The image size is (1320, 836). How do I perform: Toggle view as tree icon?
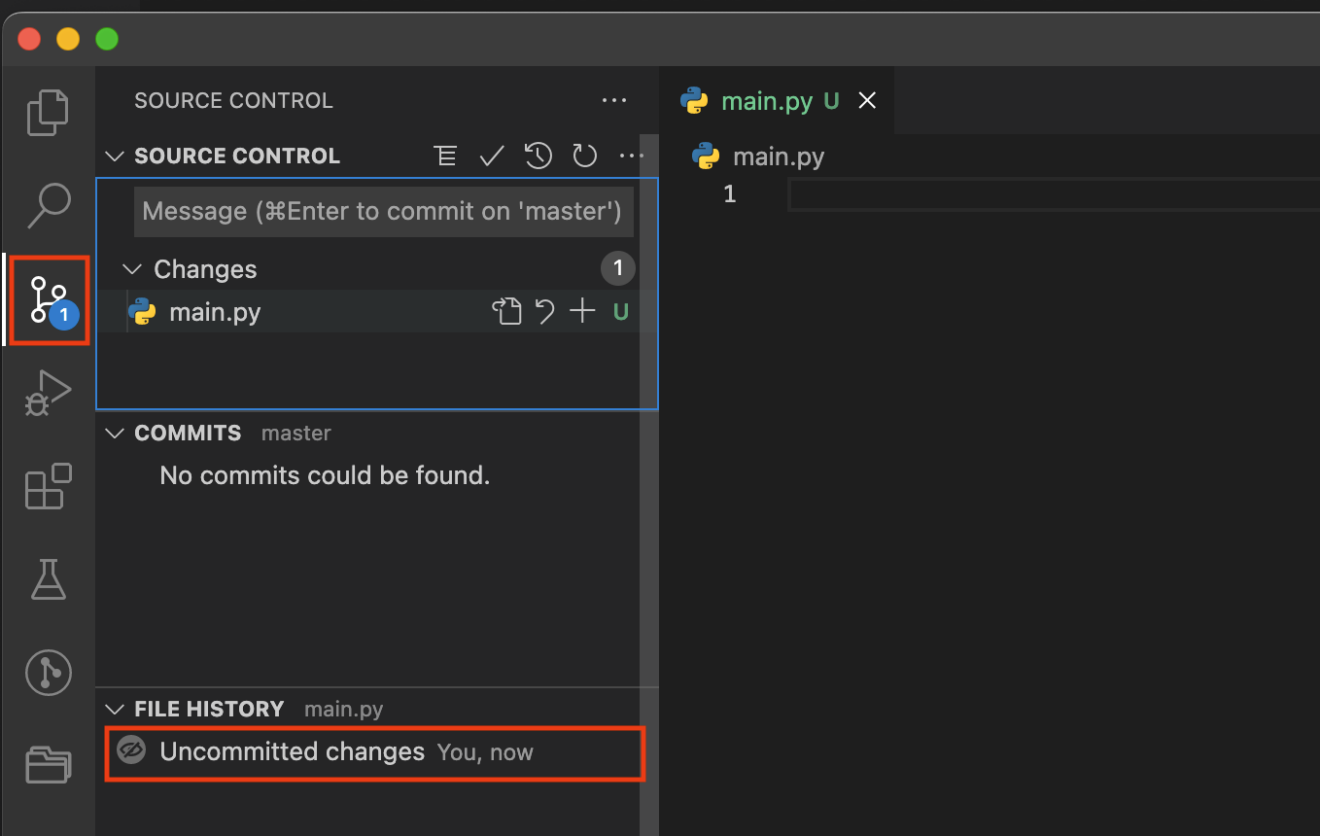point(445,156)
